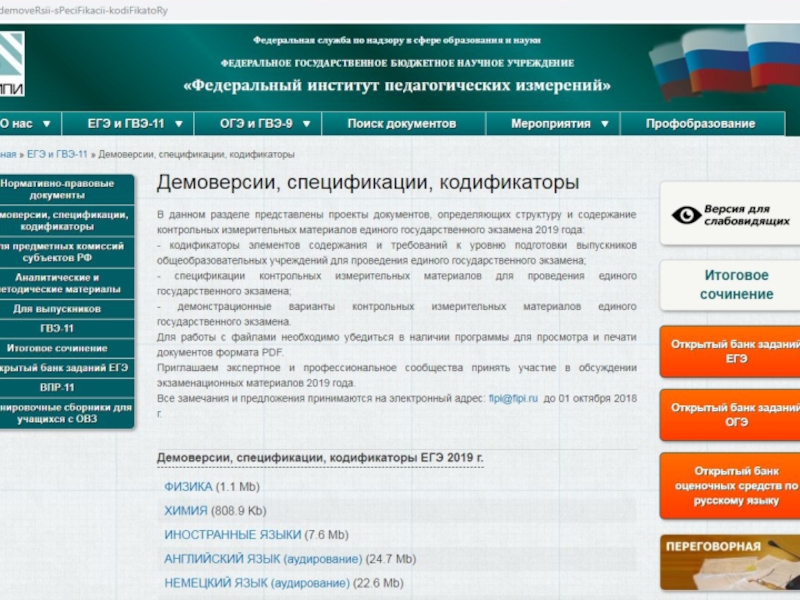
Task: Select 'Мероприятия' navigation item
Action: pyautogui.click(x=551, y=123)
